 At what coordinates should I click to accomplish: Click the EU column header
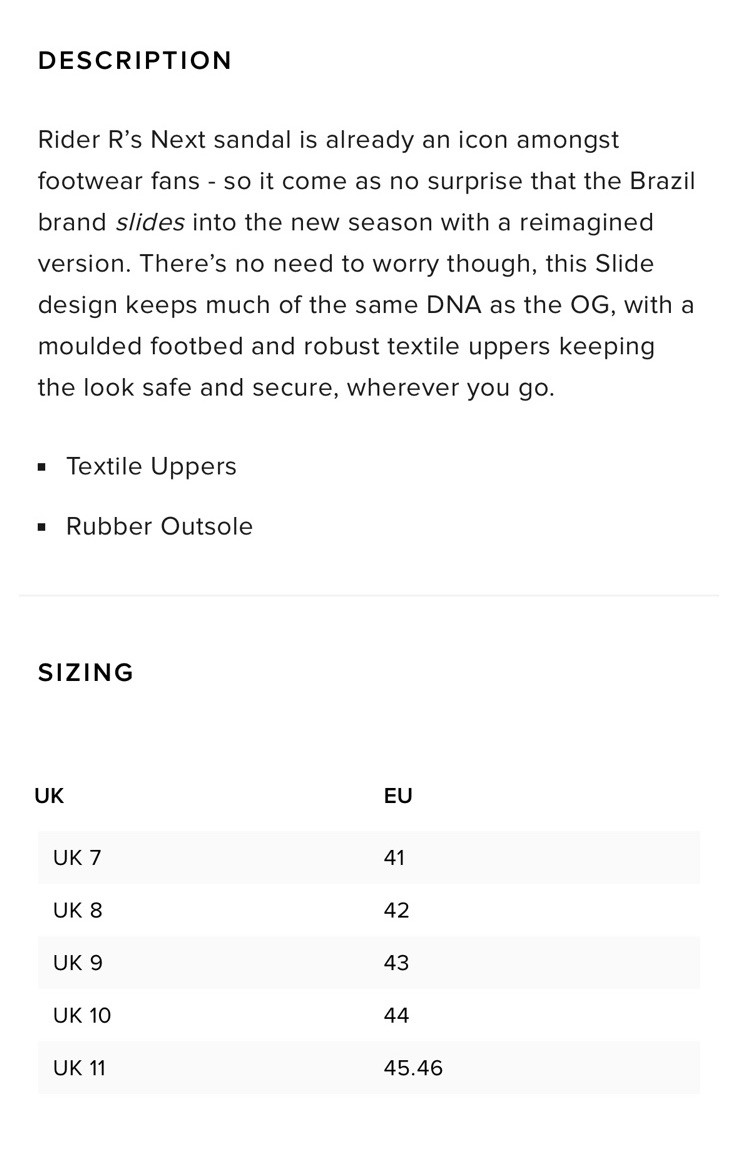pos(398,795)
